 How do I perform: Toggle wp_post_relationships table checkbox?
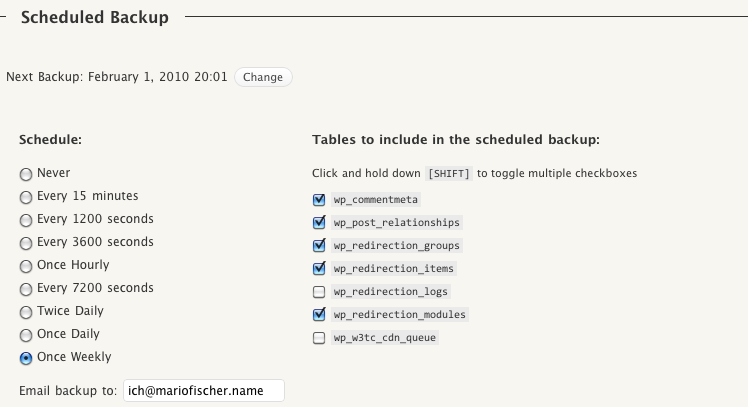coord(319,222)
